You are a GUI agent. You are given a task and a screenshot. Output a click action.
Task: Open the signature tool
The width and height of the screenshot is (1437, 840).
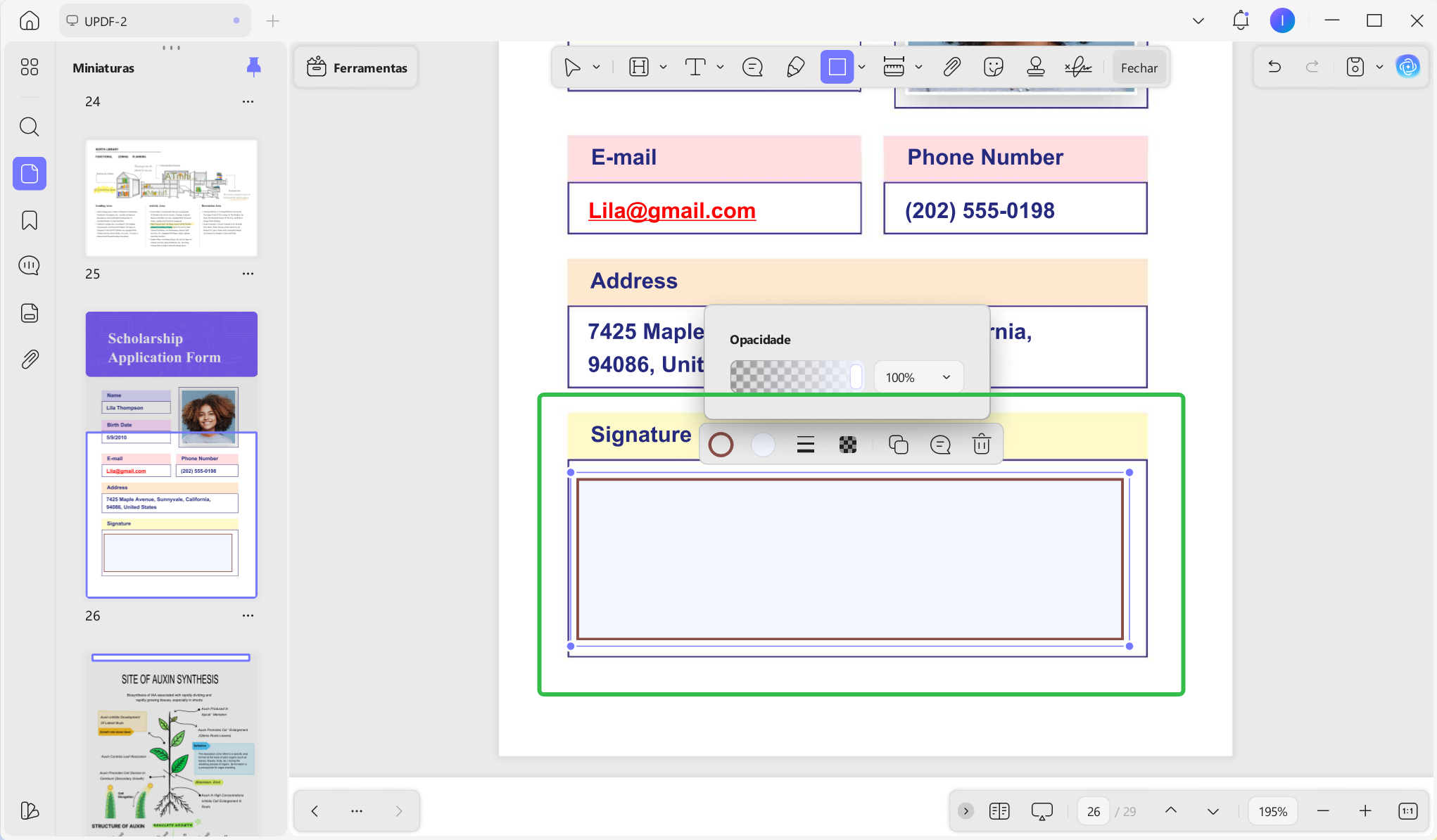tap(1077, 68)
